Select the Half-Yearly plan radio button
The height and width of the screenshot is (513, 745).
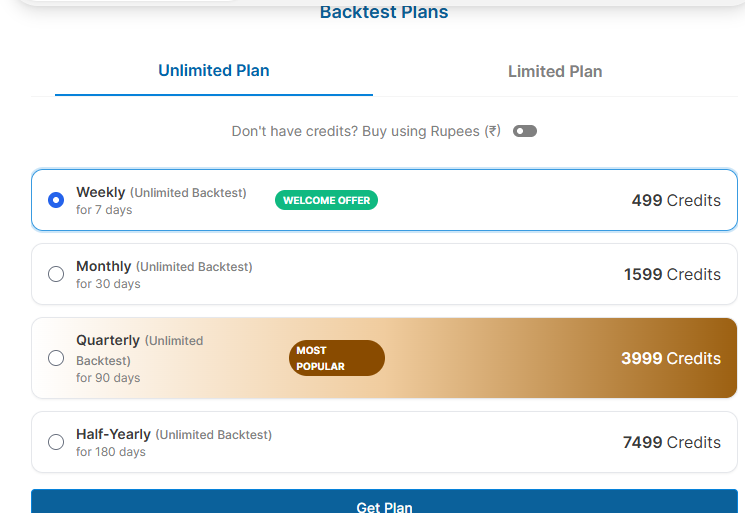pos(56,442)
